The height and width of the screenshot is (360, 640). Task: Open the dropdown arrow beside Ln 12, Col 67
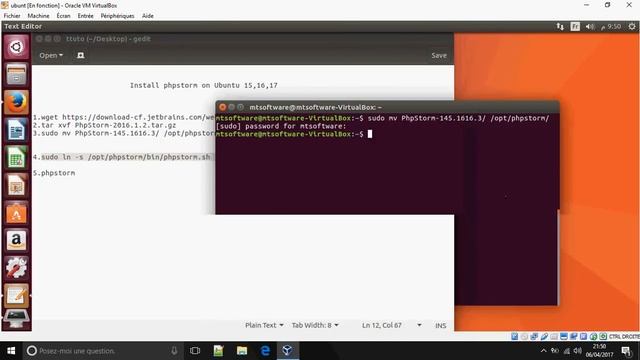(x=419, y=325)
